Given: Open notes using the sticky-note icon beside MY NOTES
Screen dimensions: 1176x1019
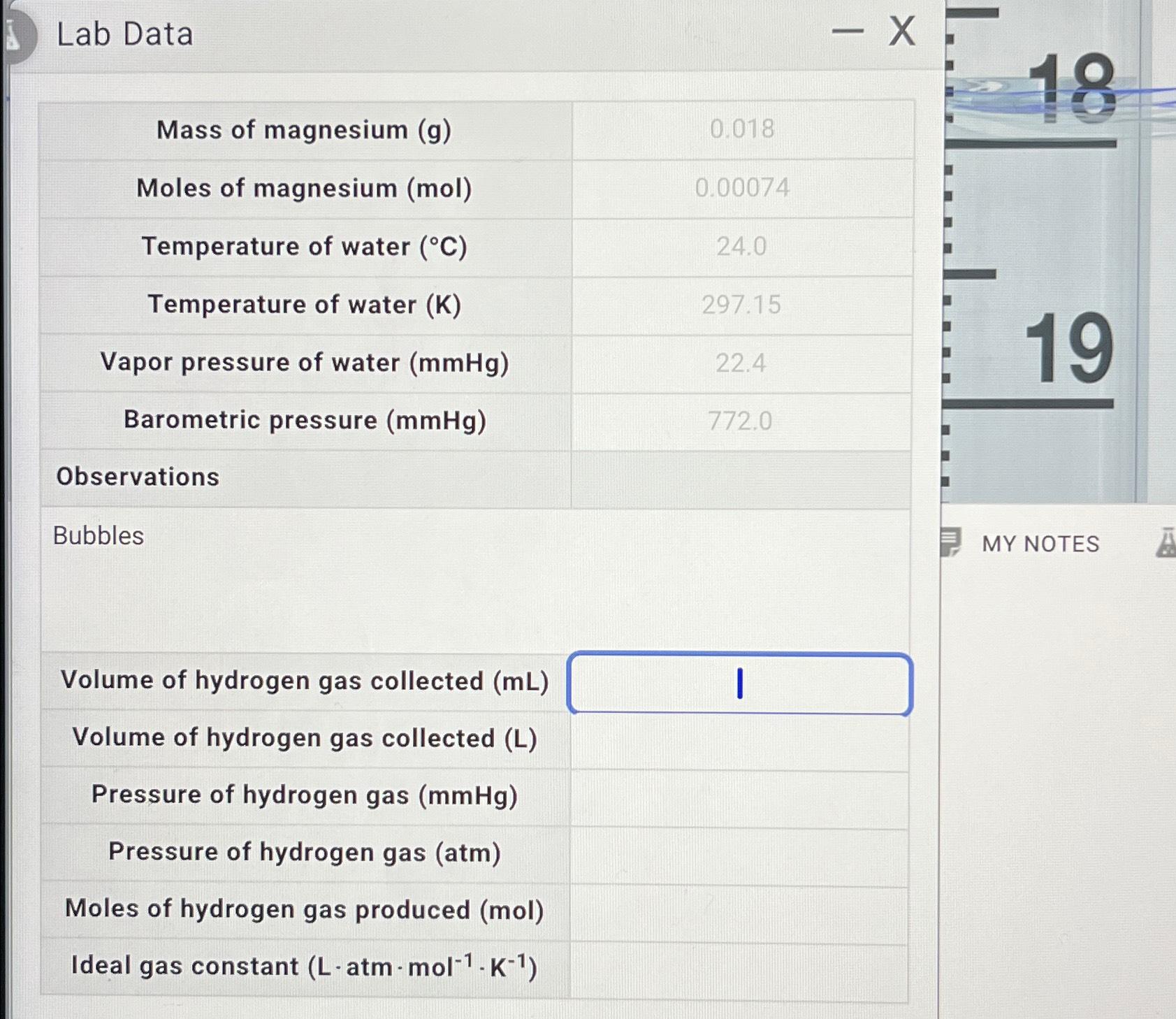Looking at the screenshot, I should coord(952,543).
